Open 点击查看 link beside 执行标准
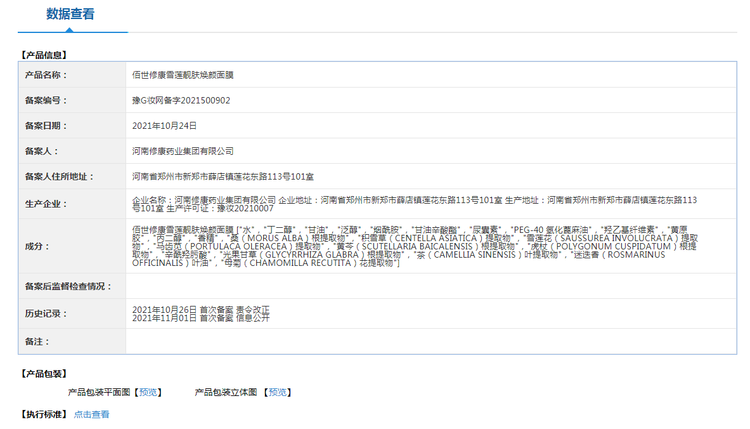Image resolution: width=750 pixels, height=429 pixels. point(91,414)
